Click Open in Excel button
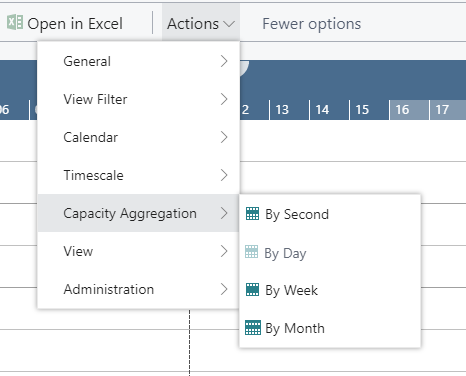The image size is (466, 376). click(x=65, y=23)
